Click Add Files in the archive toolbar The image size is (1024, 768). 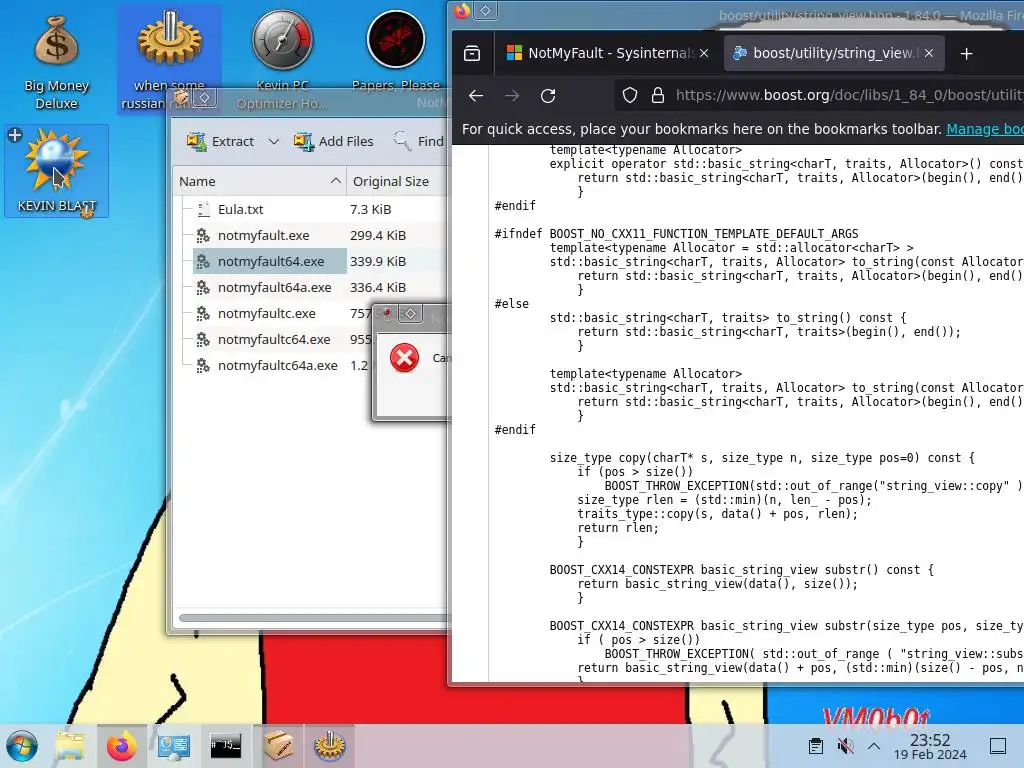(333, 141)
